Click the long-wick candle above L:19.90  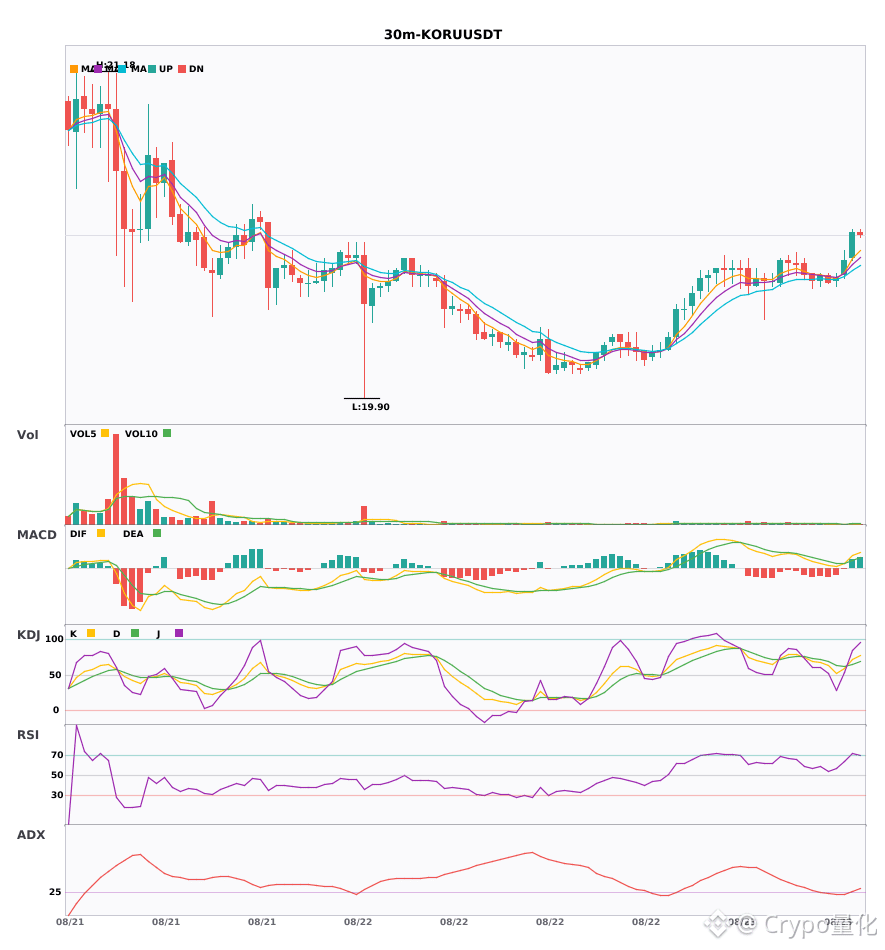(x=364, y=320)
